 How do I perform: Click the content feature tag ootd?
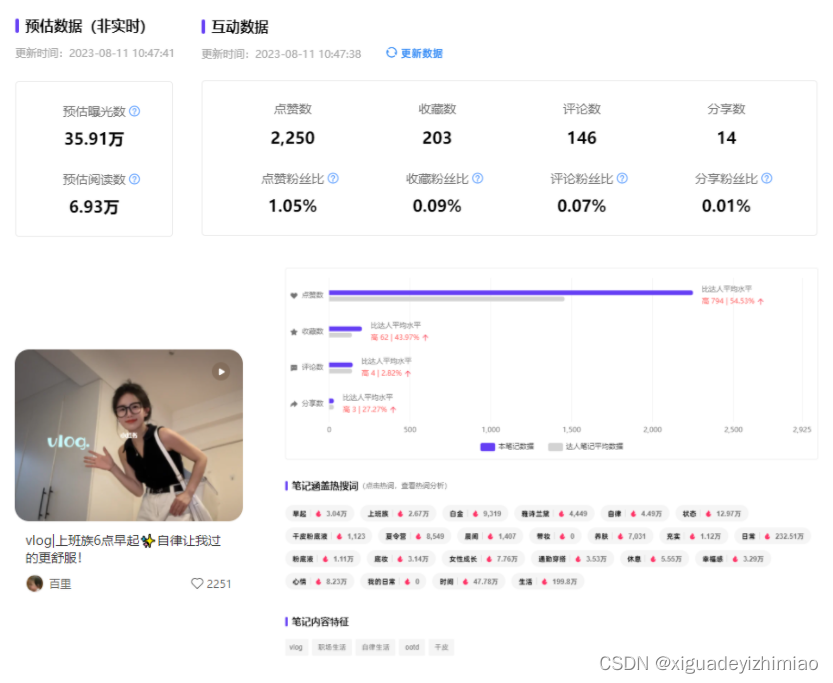[x=412, y=647]
